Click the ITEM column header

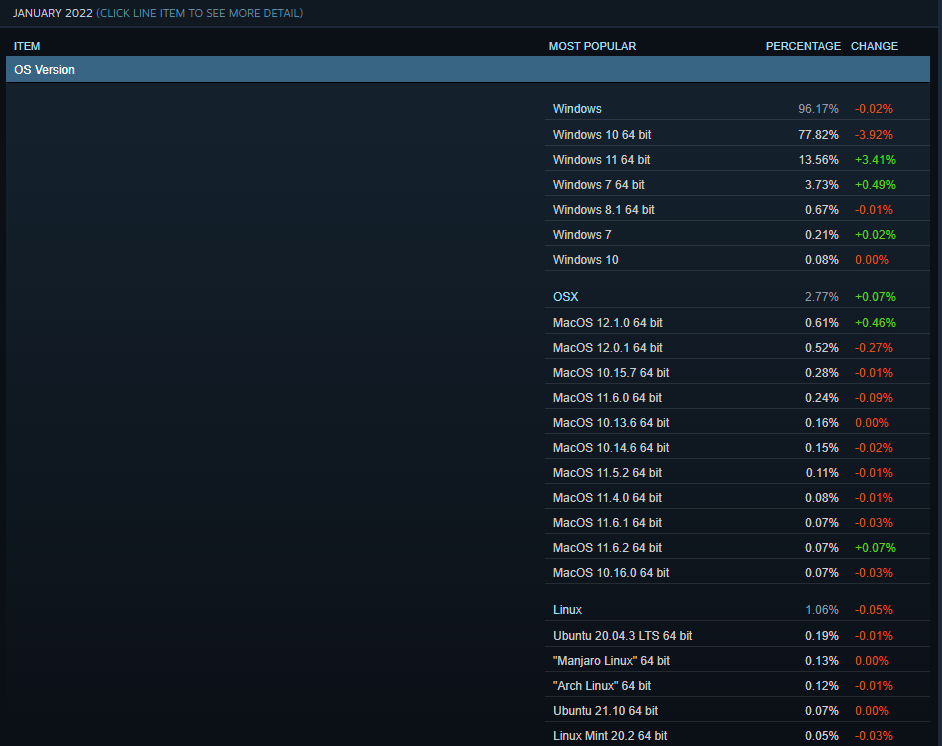[27, 46]
